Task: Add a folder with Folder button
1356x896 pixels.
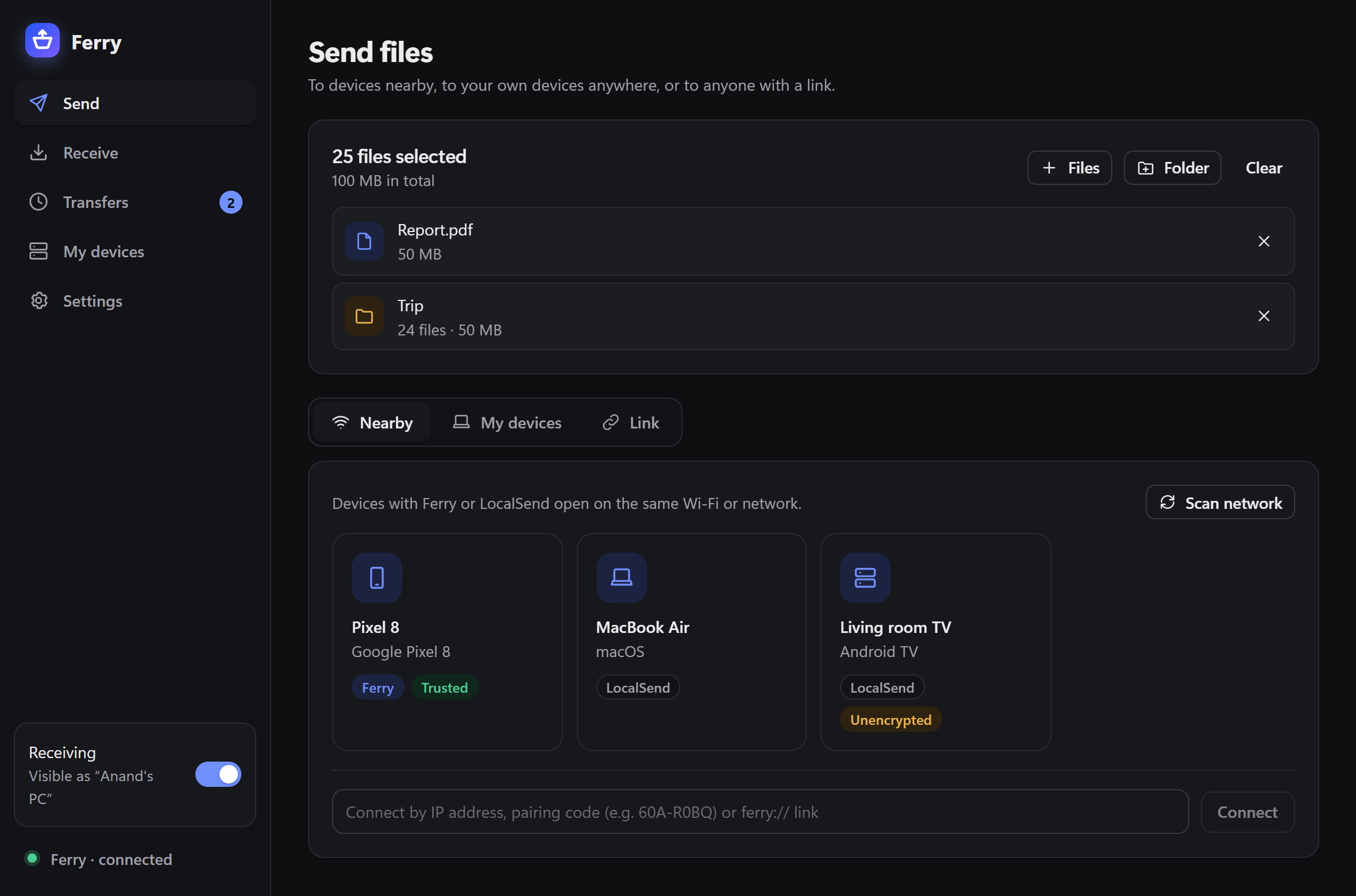Action: (x=1172, y=168)
